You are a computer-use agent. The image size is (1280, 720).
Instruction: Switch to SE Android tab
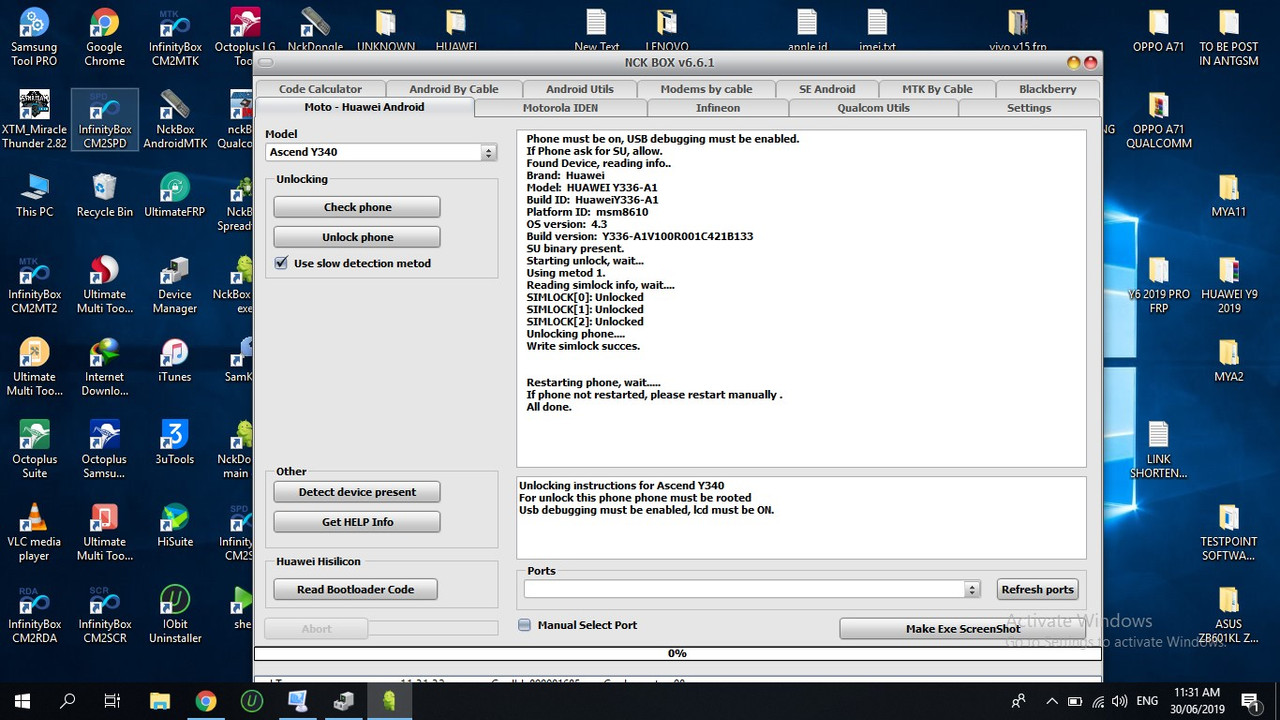pos(827,89)
